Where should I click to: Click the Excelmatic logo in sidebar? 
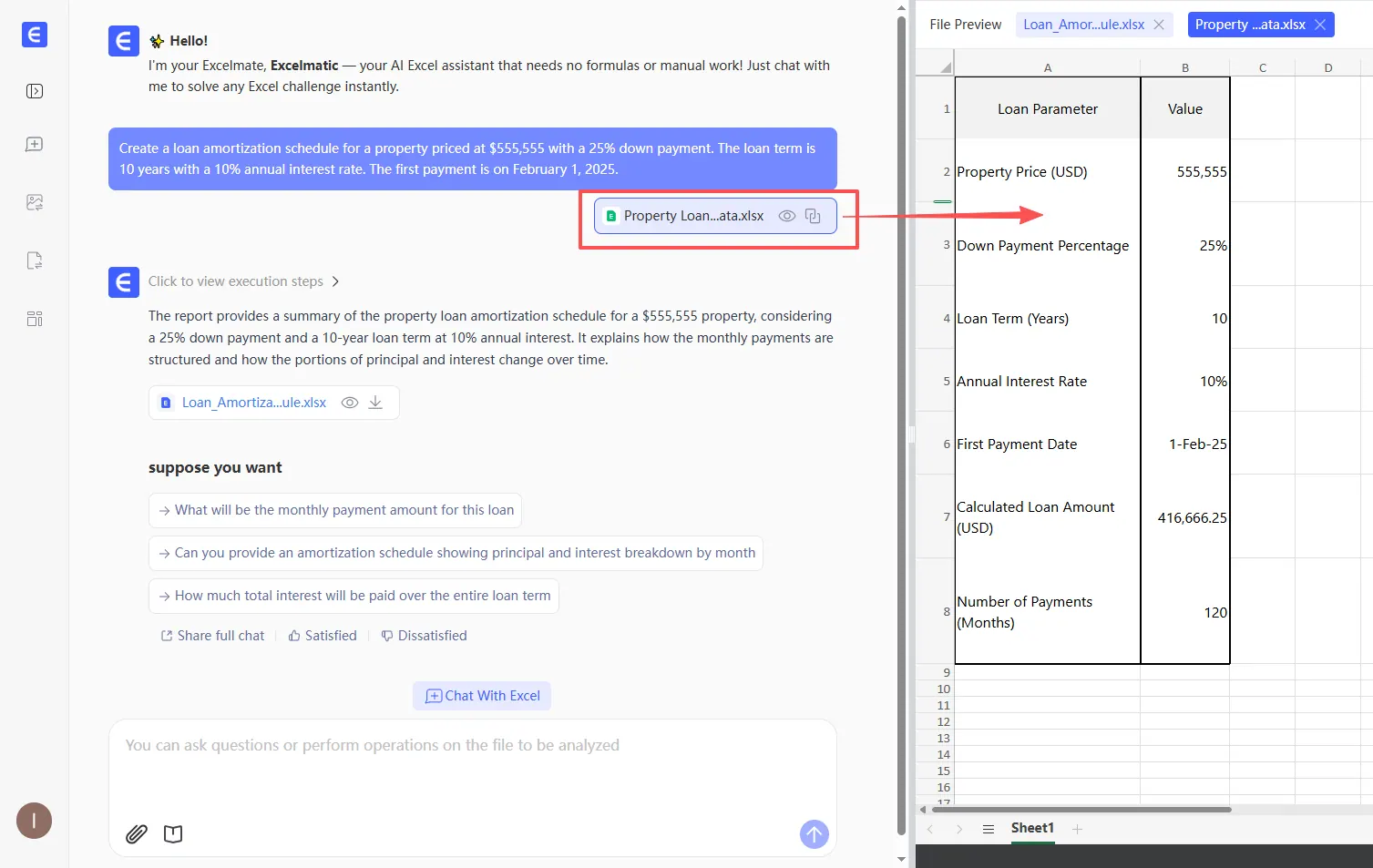(34, 35)
